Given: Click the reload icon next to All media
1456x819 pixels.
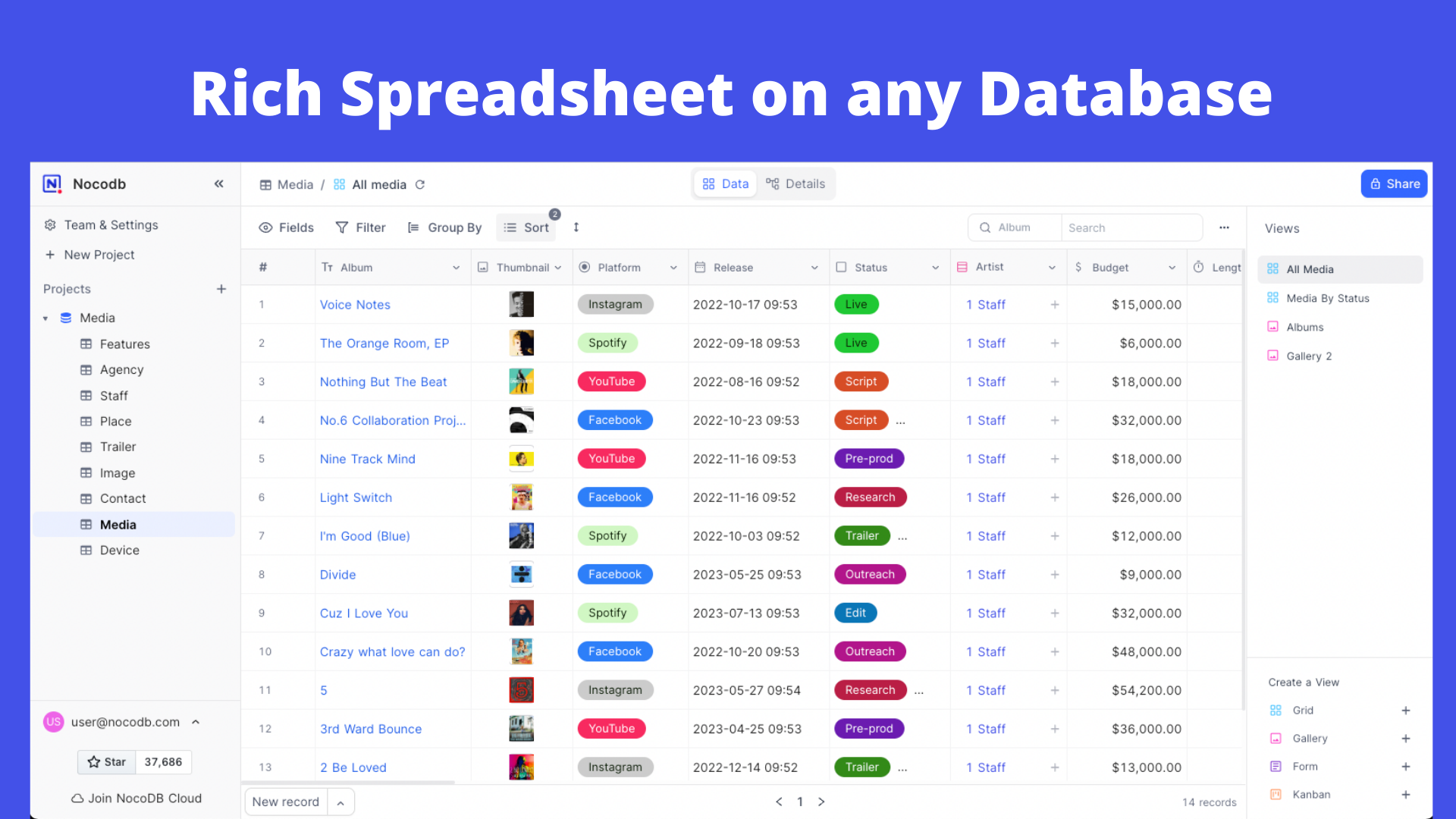Looking at the screenshot, I should [x=420, y=184].
